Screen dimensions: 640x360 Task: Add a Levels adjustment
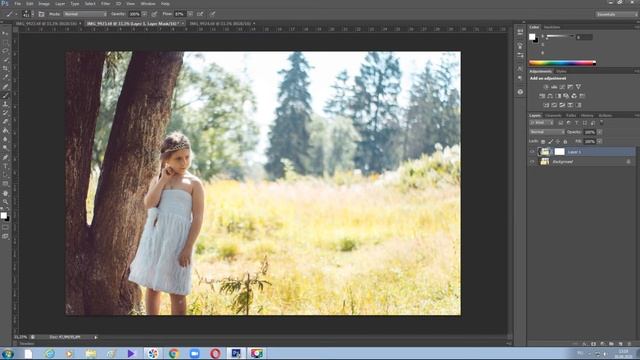click(x=554, y=87)
